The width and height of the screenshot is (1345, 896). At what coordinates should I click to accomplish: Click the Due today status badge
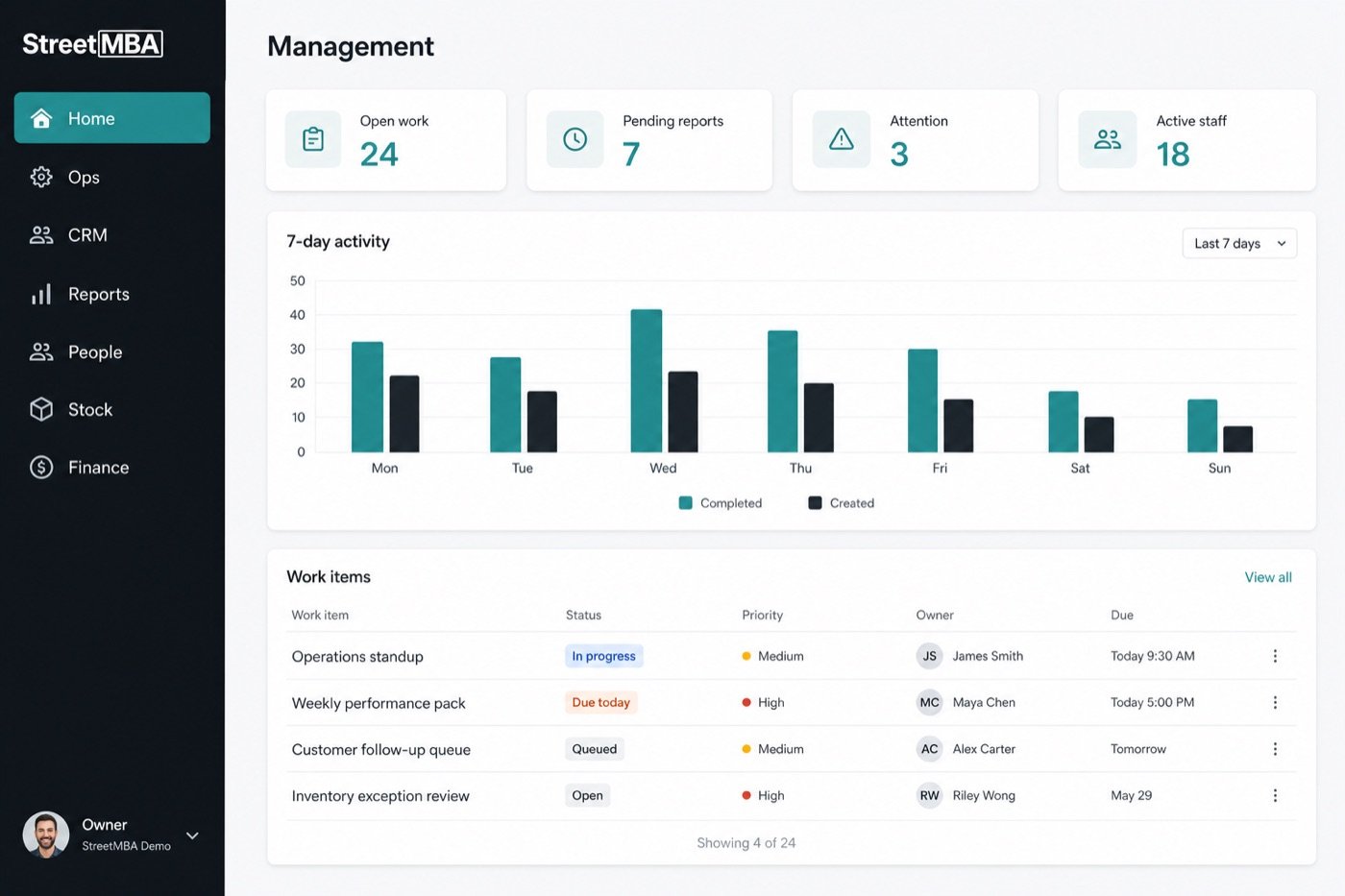pyautogui.click(x=600, y=702)
